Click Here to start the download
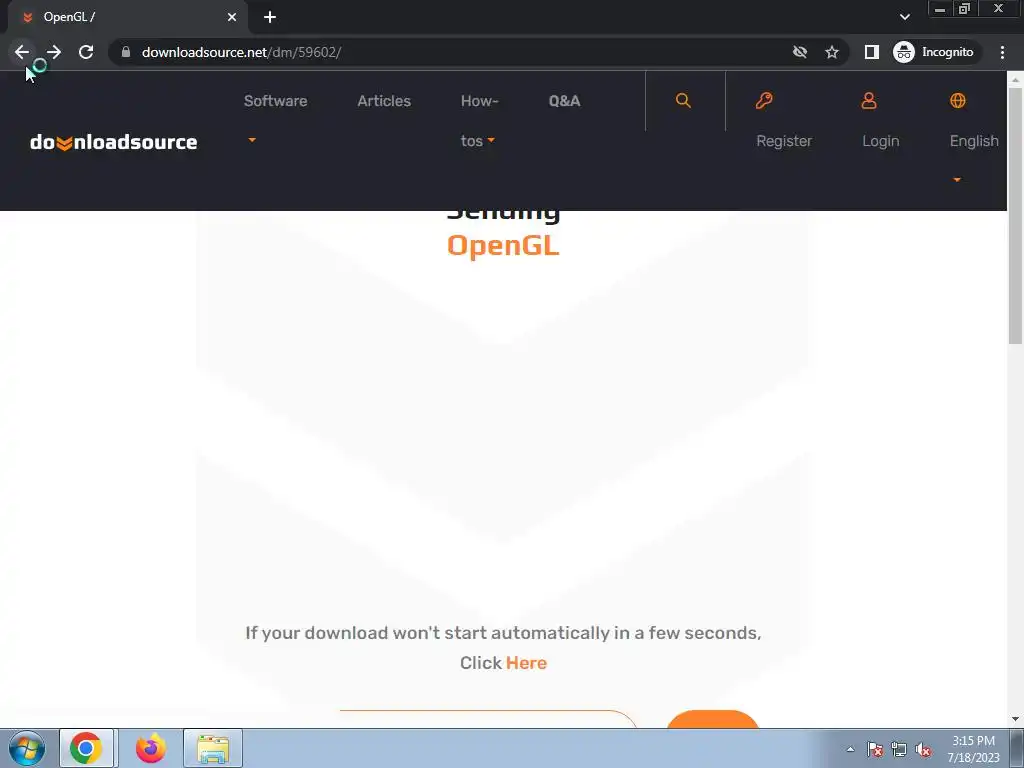This screenshot has width=1024, height=768. (526, 663)
